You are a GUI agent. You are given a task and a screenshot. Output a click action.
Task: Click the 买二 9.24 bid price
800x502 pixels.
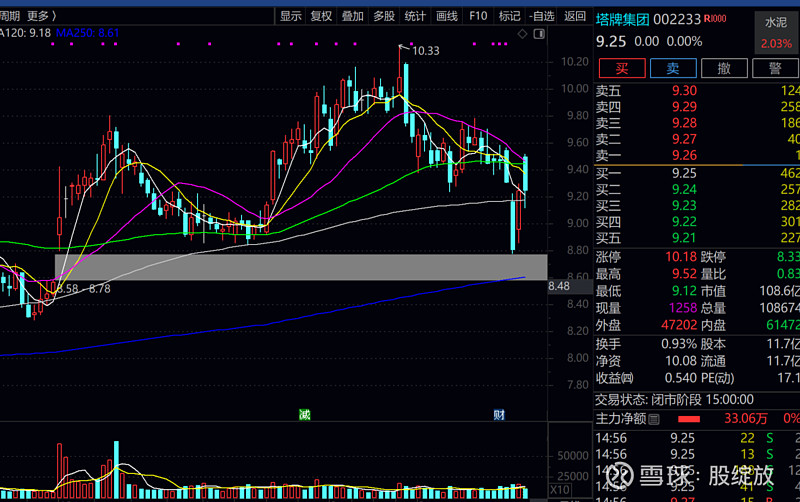(x=684, y=189)
